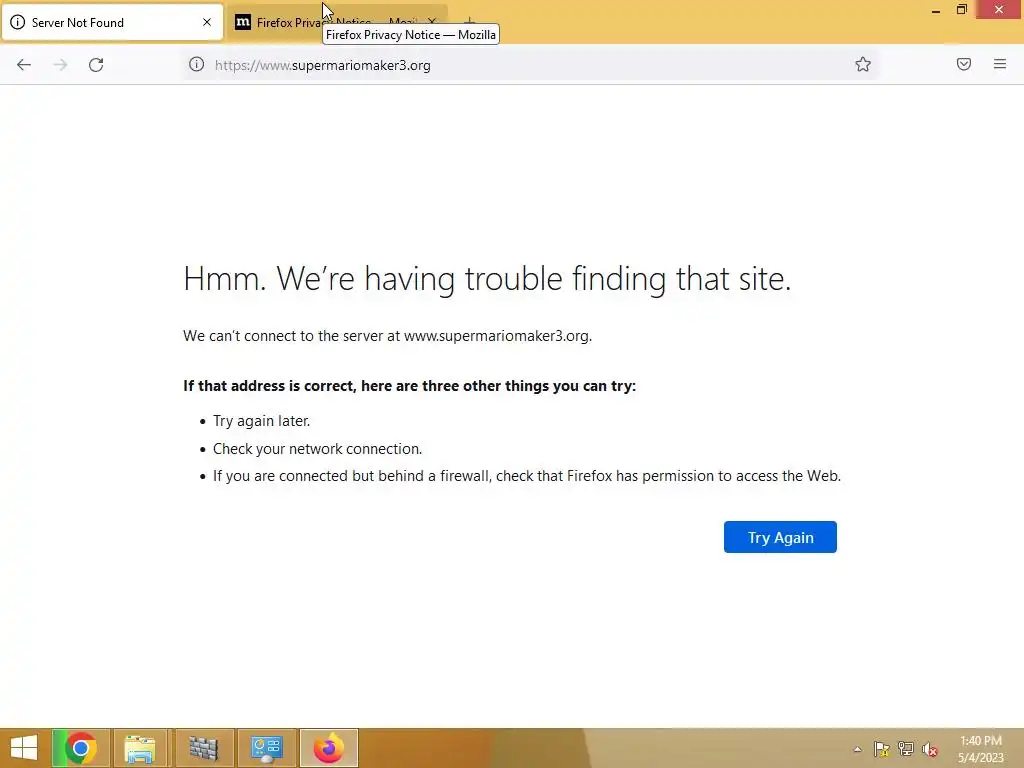Click the 'Hmm. We're having trouble' heading

tap(487, 279)
